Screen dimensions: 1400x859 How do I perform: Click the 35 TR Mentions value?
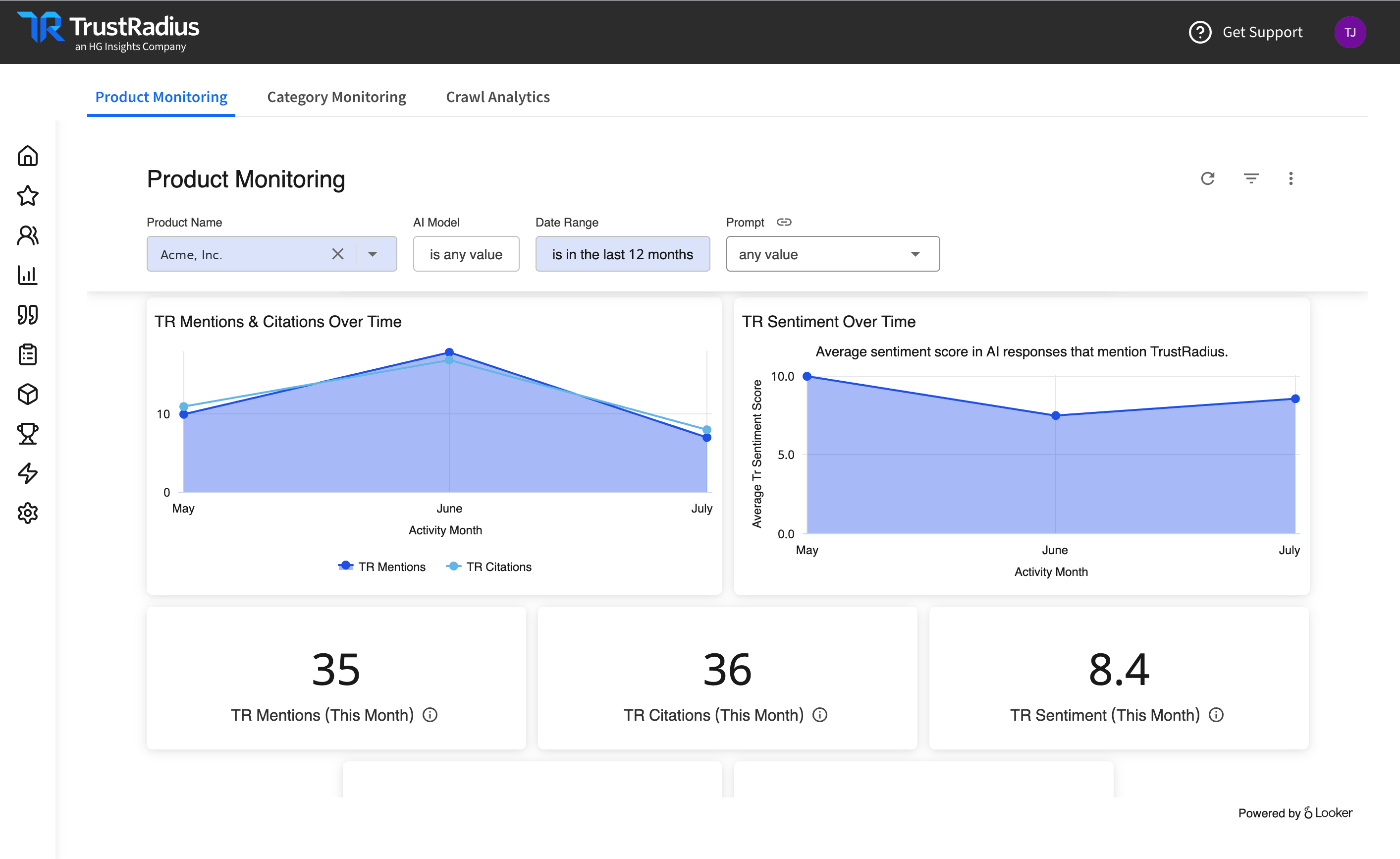(x=336, y=670)
